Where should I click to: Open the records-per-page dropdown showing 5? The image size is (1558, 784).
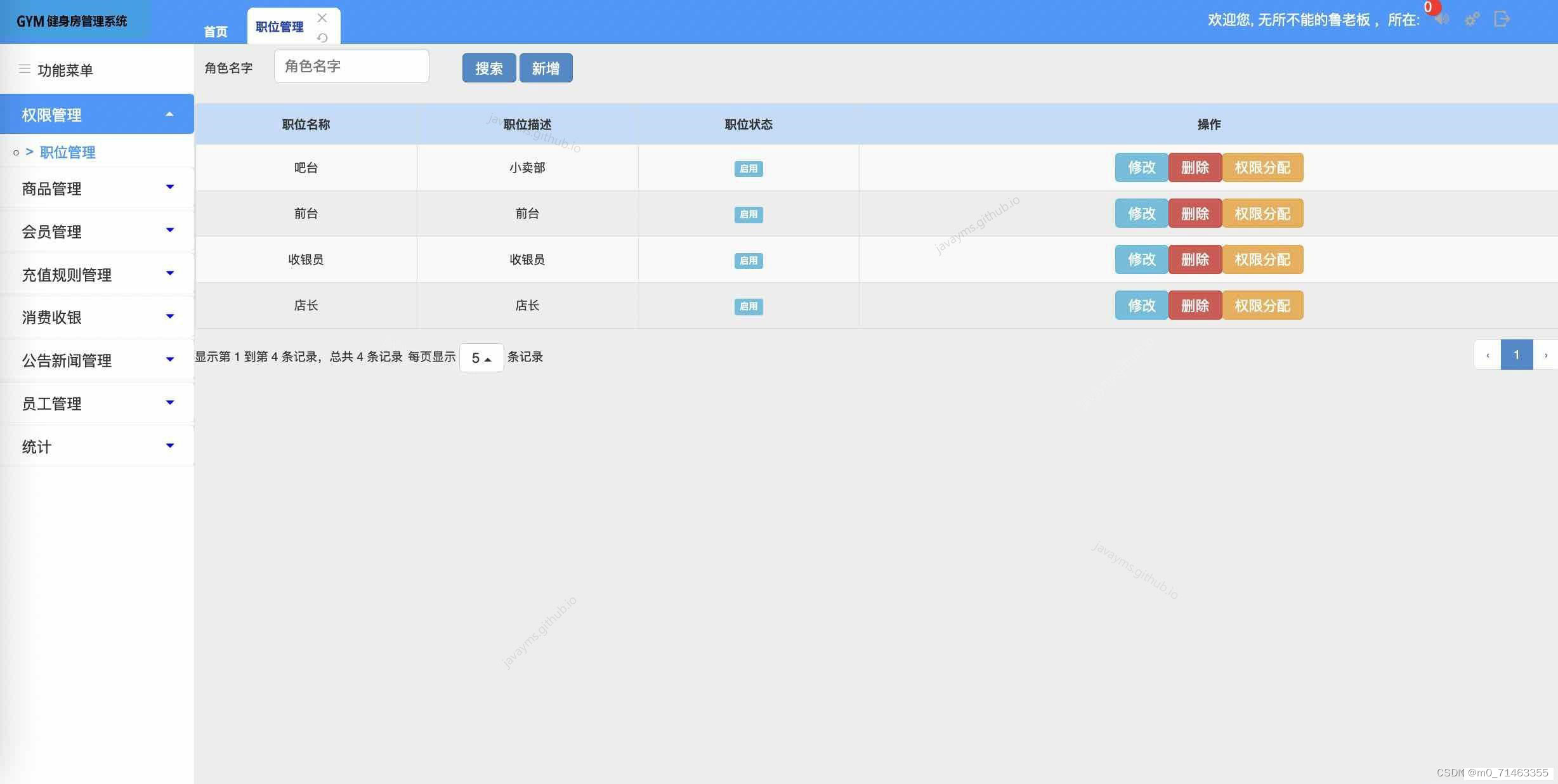481,358
